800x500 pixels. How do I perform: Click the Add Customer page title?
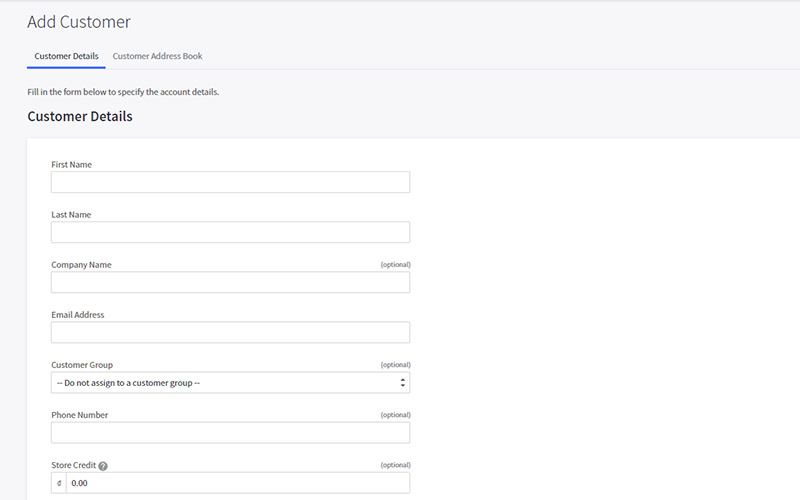[79, 22]
